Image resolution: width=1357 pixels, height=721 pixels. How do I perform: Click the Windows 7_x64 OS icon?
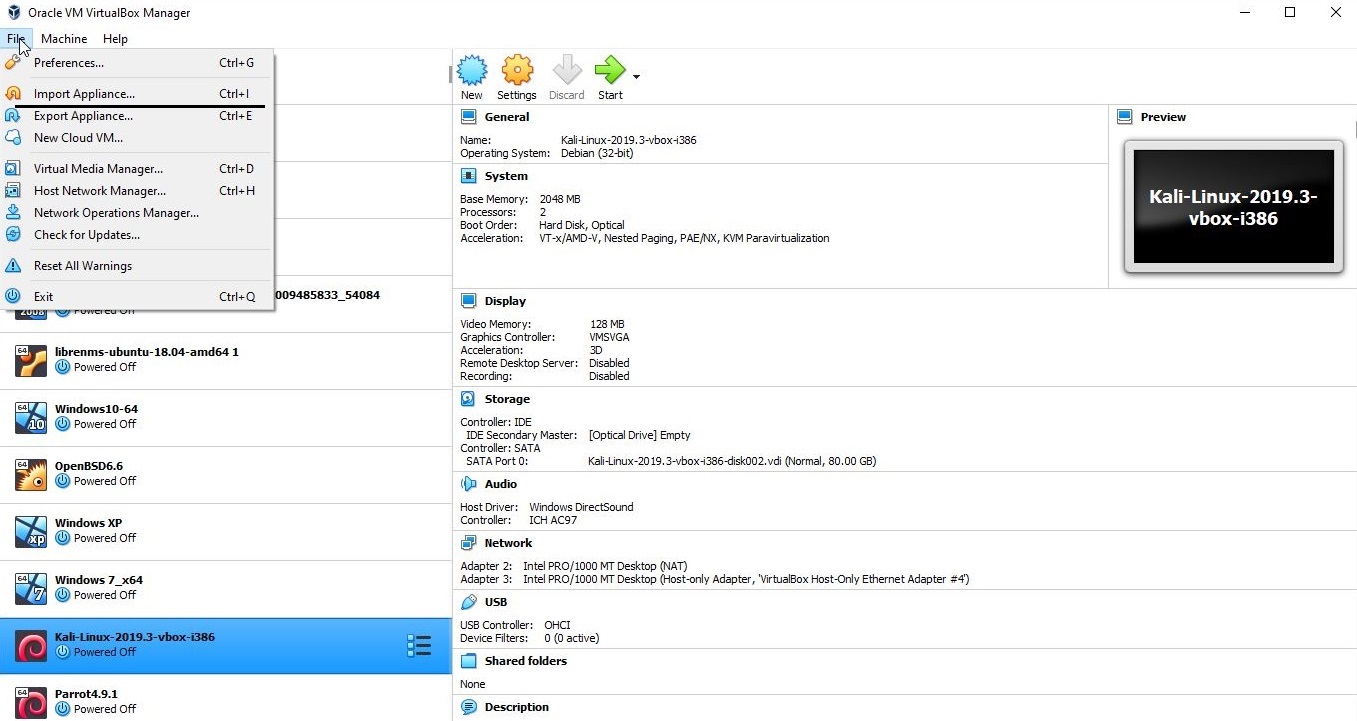pos(31,589)
